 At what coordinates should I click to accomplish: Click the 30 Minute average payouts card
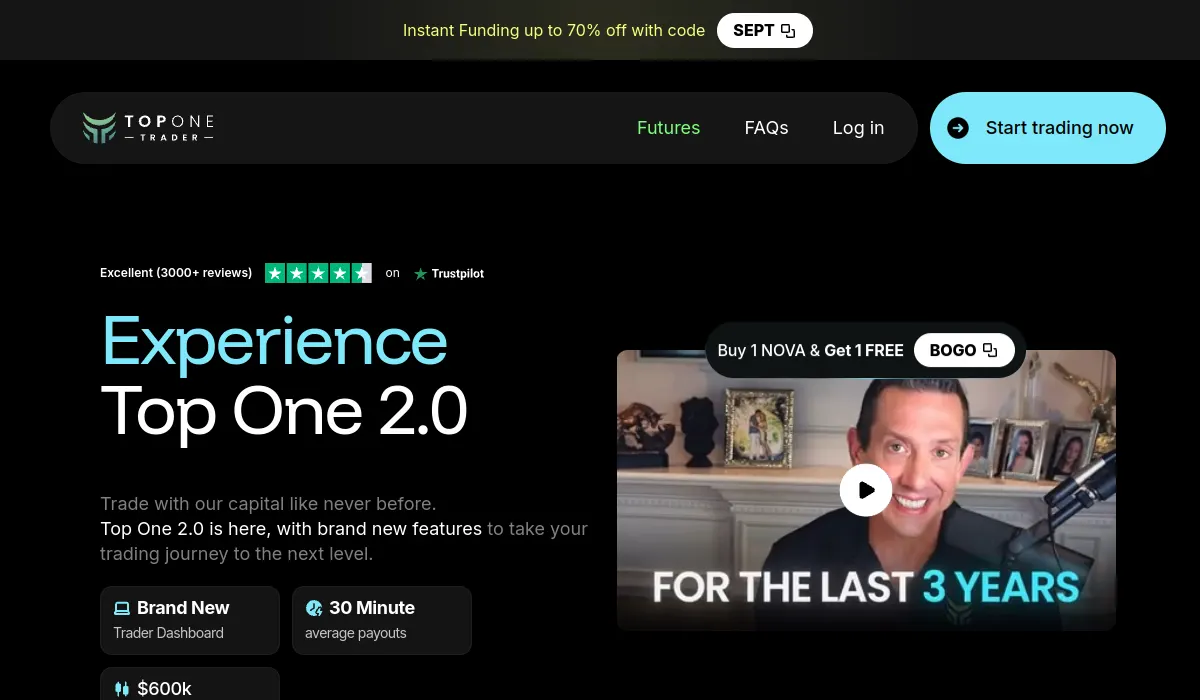click(x=382, y=620)
